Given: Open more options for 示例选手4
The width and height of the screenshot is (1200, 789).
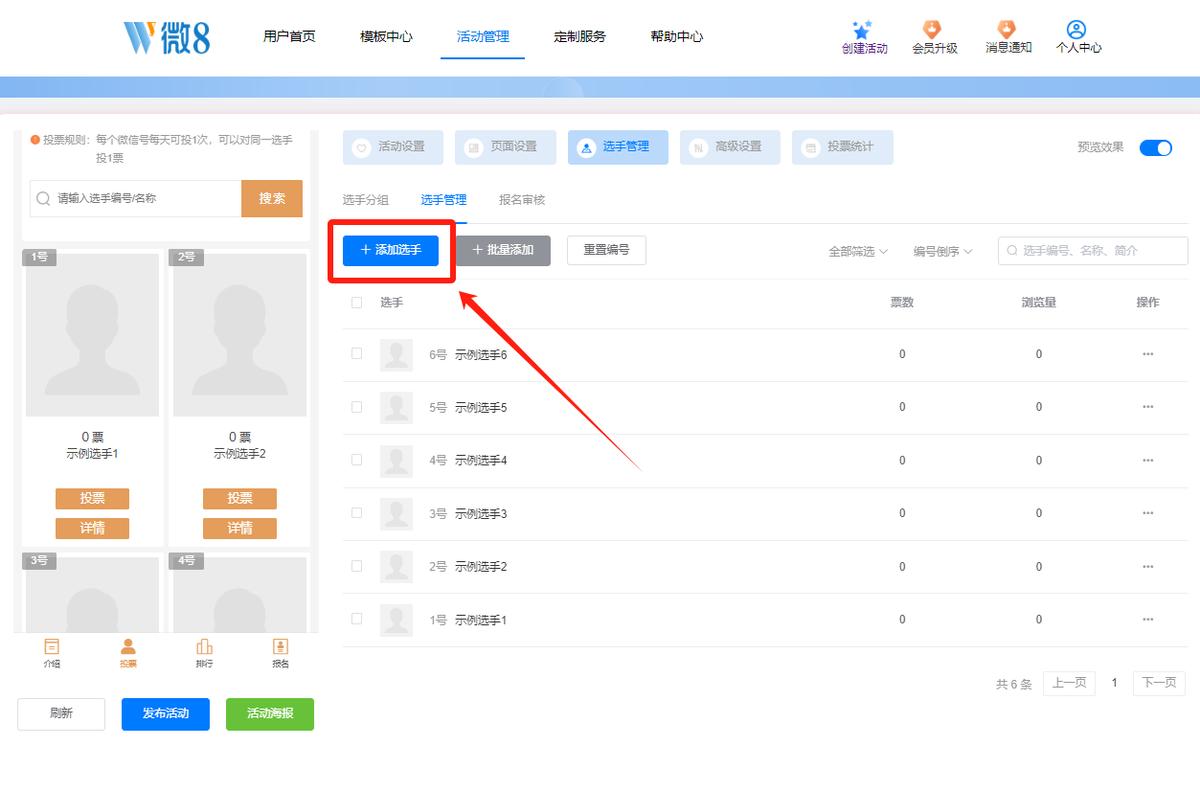Looking at the screenshot, I should point(1147,460).
